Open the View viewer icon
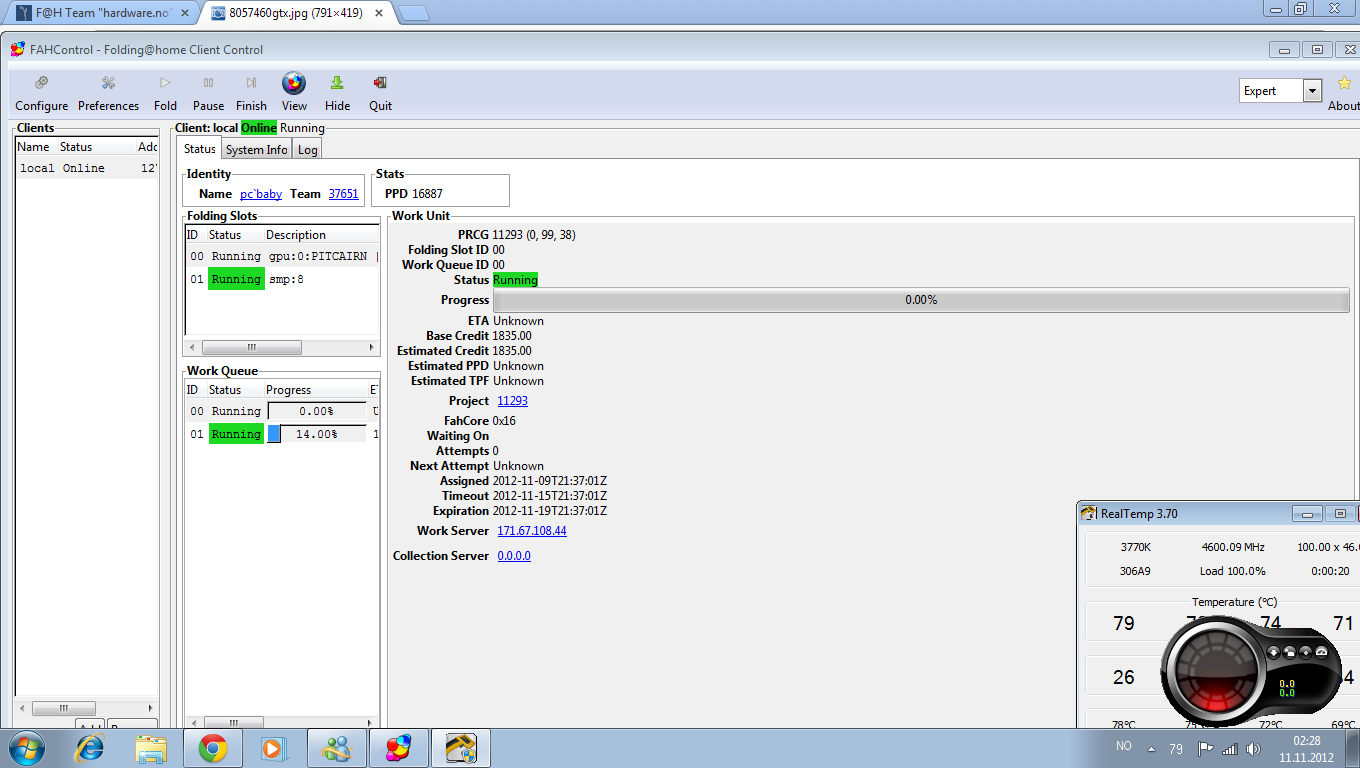 pos(294,83)
